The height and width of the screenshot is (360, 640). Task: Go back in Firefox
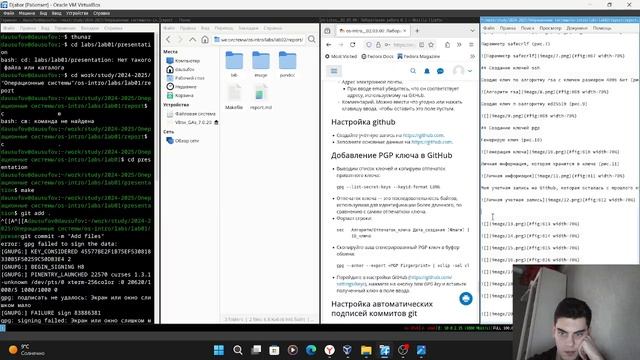click(329, 44)
